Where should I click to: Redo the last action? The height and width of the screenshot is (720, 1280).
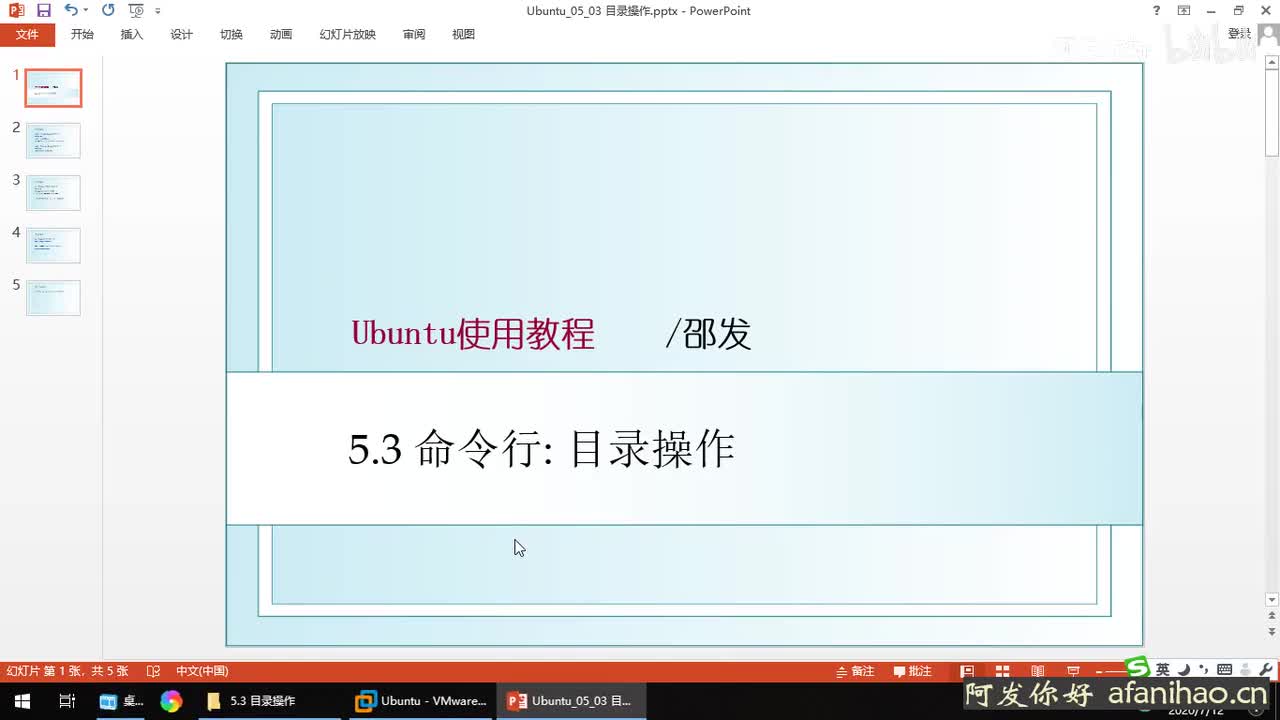click(x=108, y=10)
